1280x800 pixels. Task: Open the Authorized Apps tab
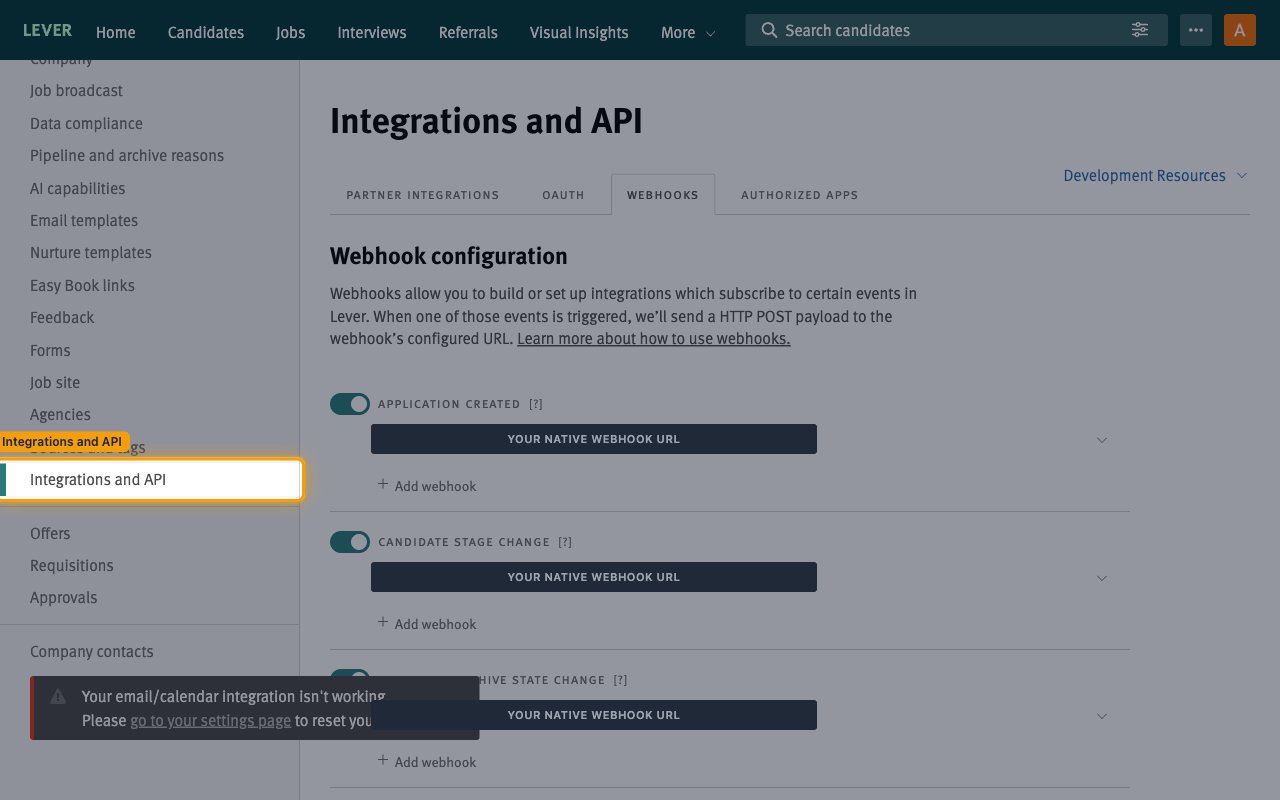click(x=799, y=195)
